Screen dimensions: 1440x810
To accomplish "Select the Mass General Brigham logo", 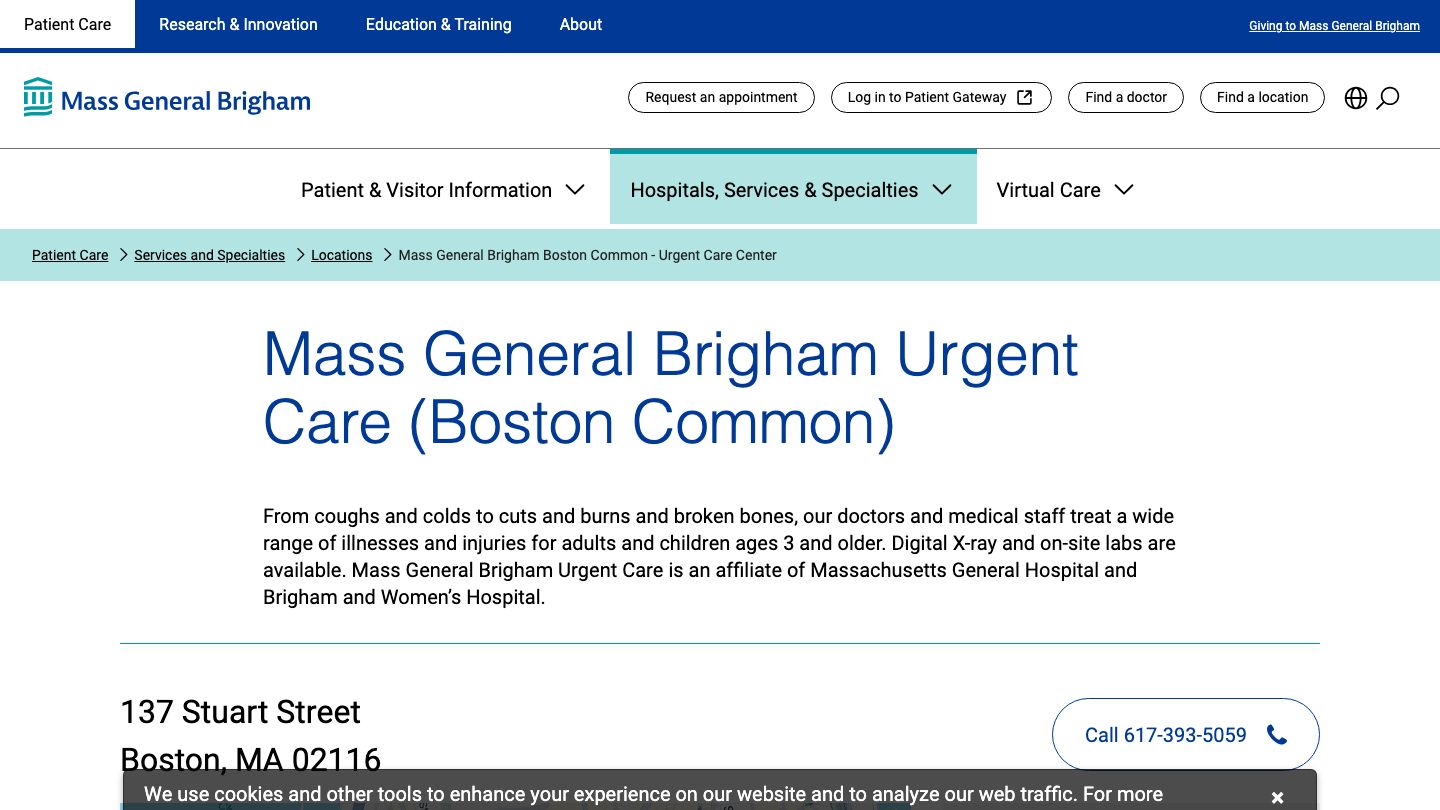I will click(167, 97).
